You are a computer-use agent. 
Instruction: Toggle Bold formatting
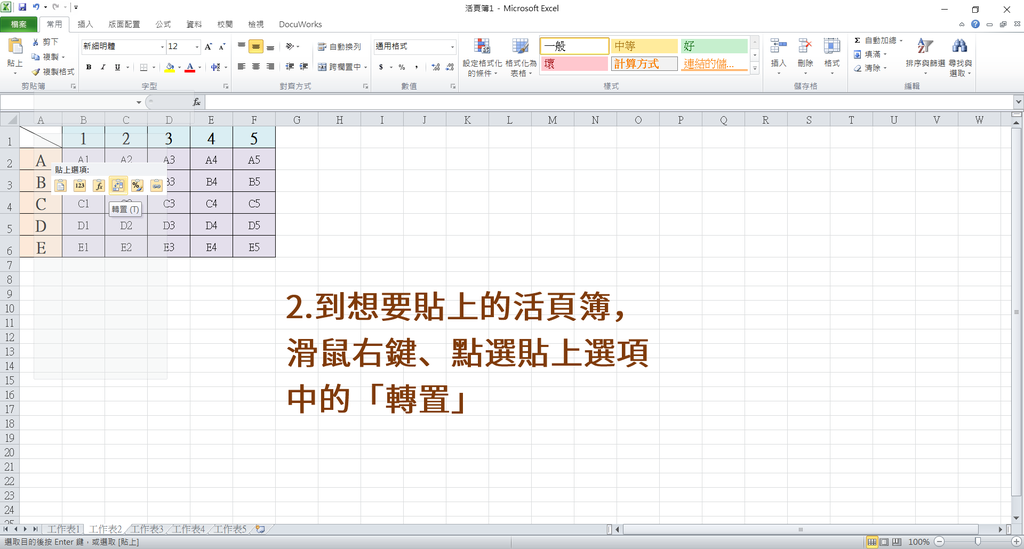coord(89,67)
